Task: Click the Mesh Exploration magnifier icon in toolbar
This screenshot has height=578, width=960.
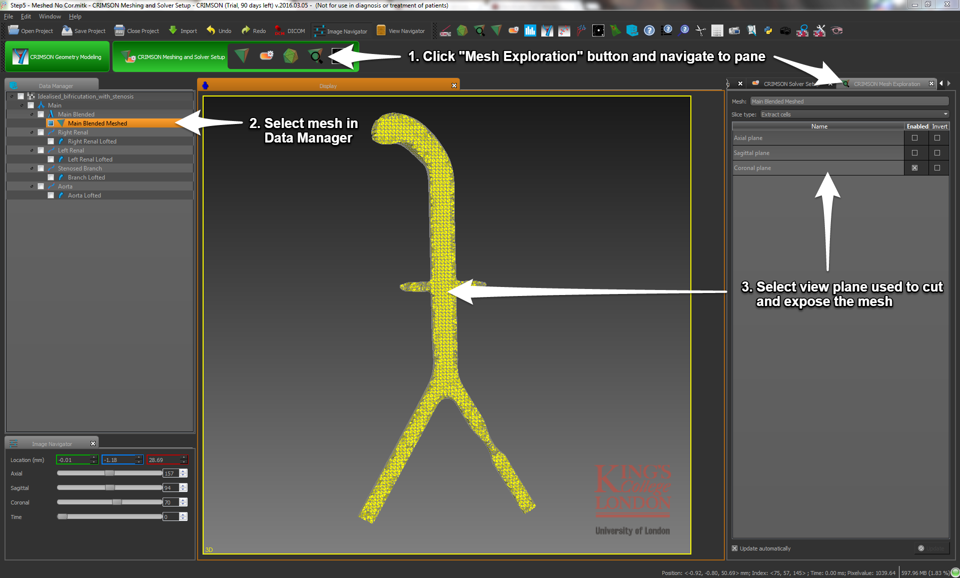Action: pos(315,57)
